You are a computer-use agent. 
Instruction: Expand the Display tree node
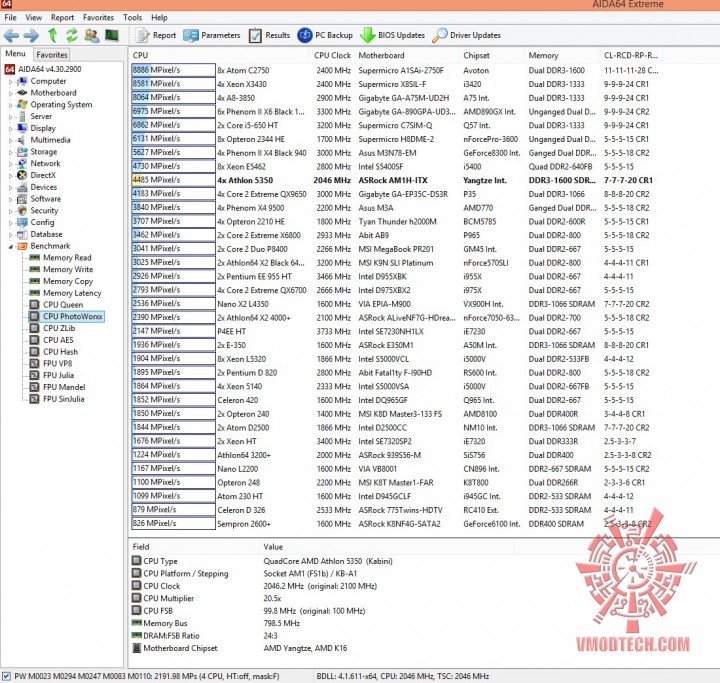pos(11,129)
